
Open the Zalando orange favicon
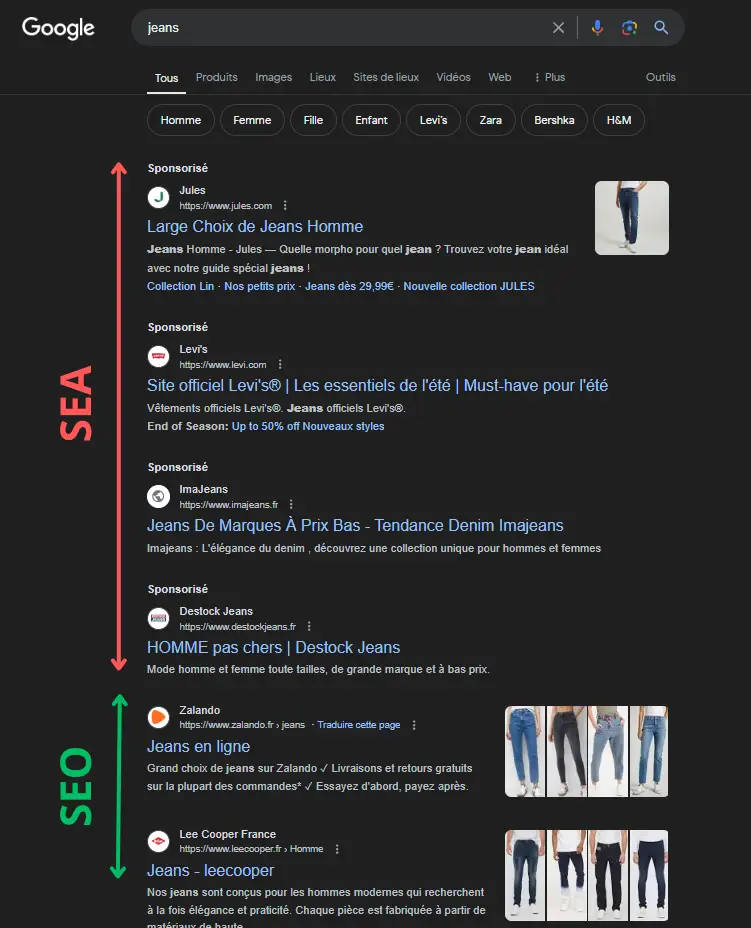pyautogui.click(x=158, y=717)
